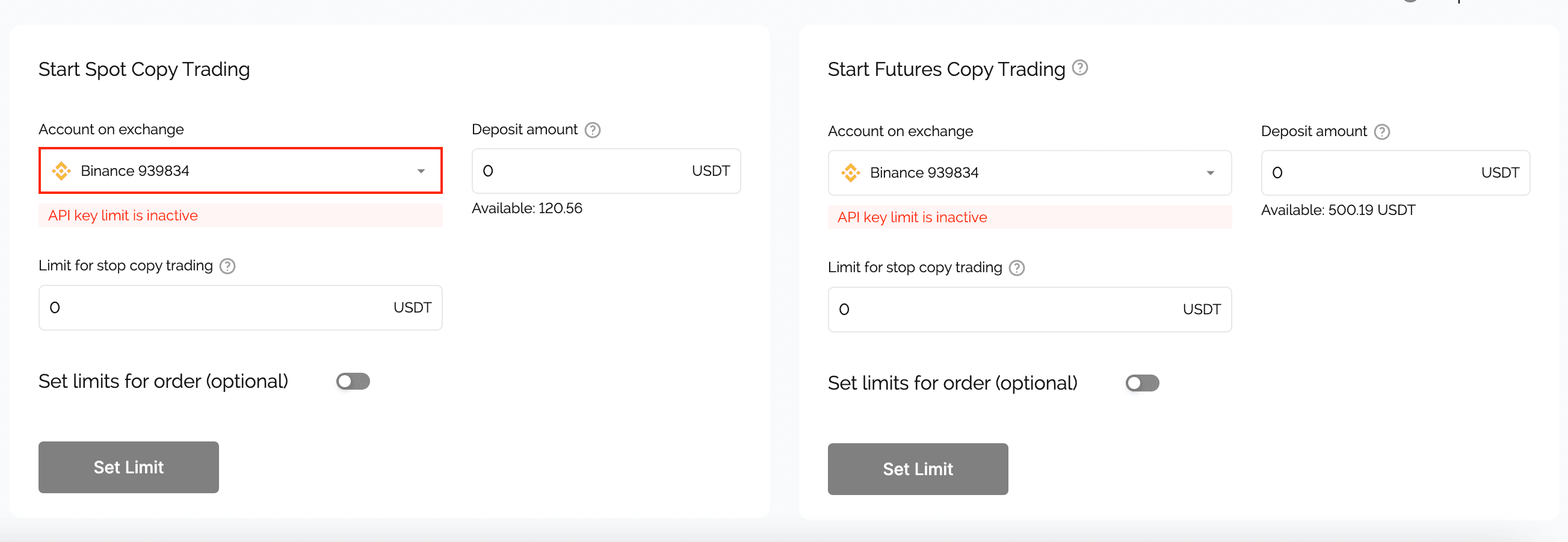Click Futures Set Limit button

click(x=918, y=469)
